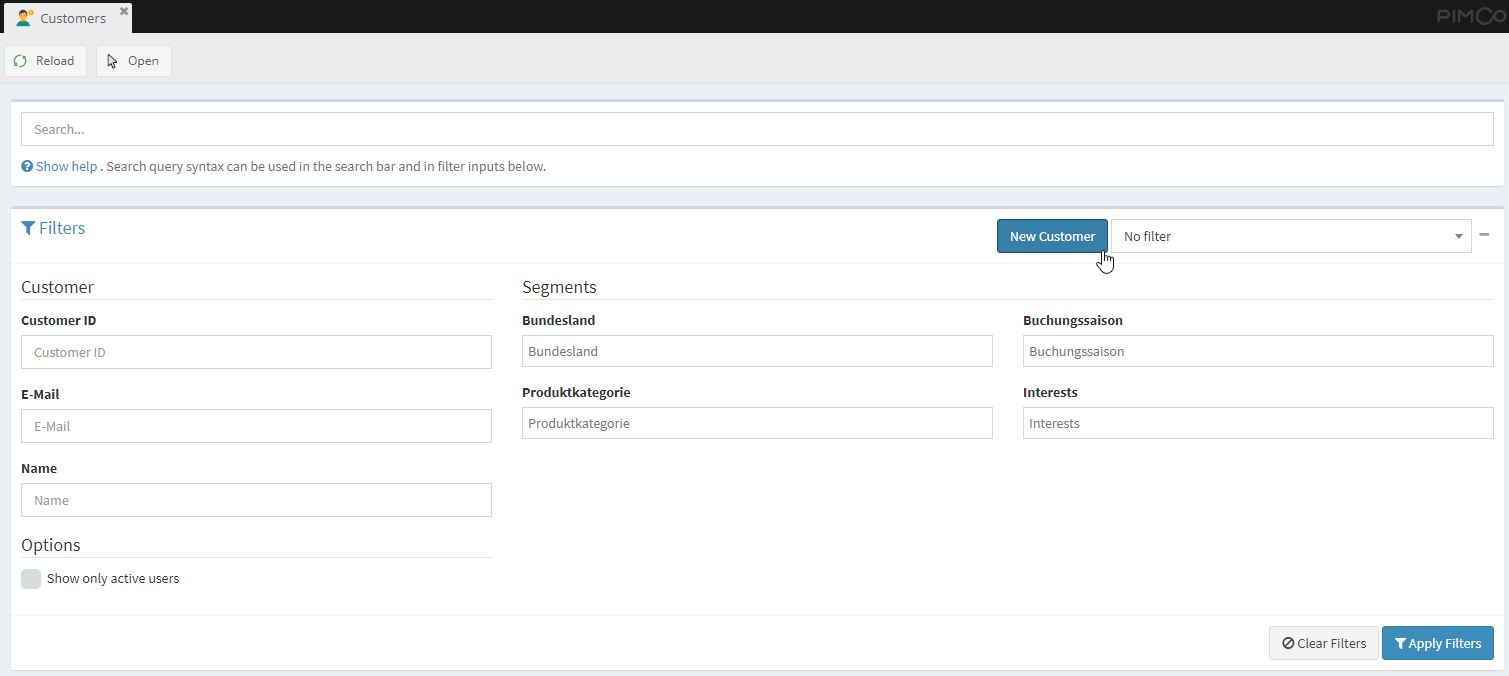Click into the E-Mail filter field
The width and height of the screenshot is (1509, 676).
pyautogui.click(x=256, y=426)
